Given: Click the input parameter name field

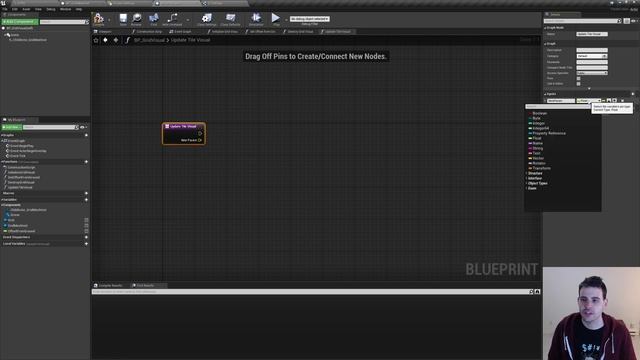Looking at the screenshot, I should (561, 100).
